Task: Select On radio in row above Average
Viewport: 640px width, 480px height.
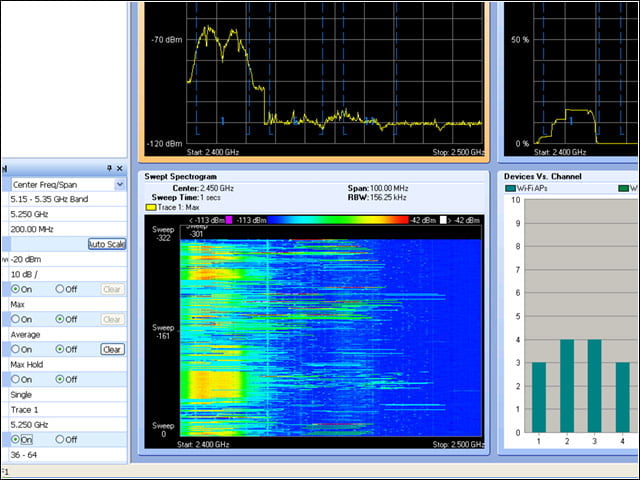Action: 16,319
